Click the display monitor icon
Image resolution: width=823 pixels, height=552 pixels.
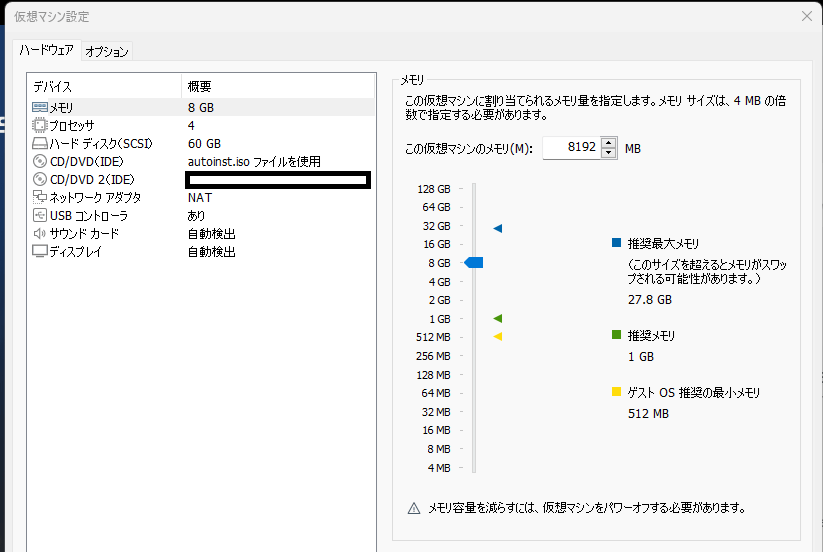pyautogui.click(x=39, y=251)
